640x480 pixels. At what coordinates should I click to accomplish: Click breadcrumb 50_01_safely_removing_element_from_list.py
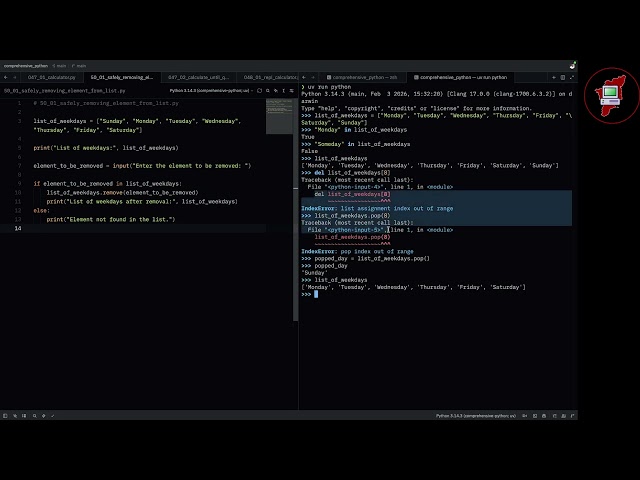64,91
